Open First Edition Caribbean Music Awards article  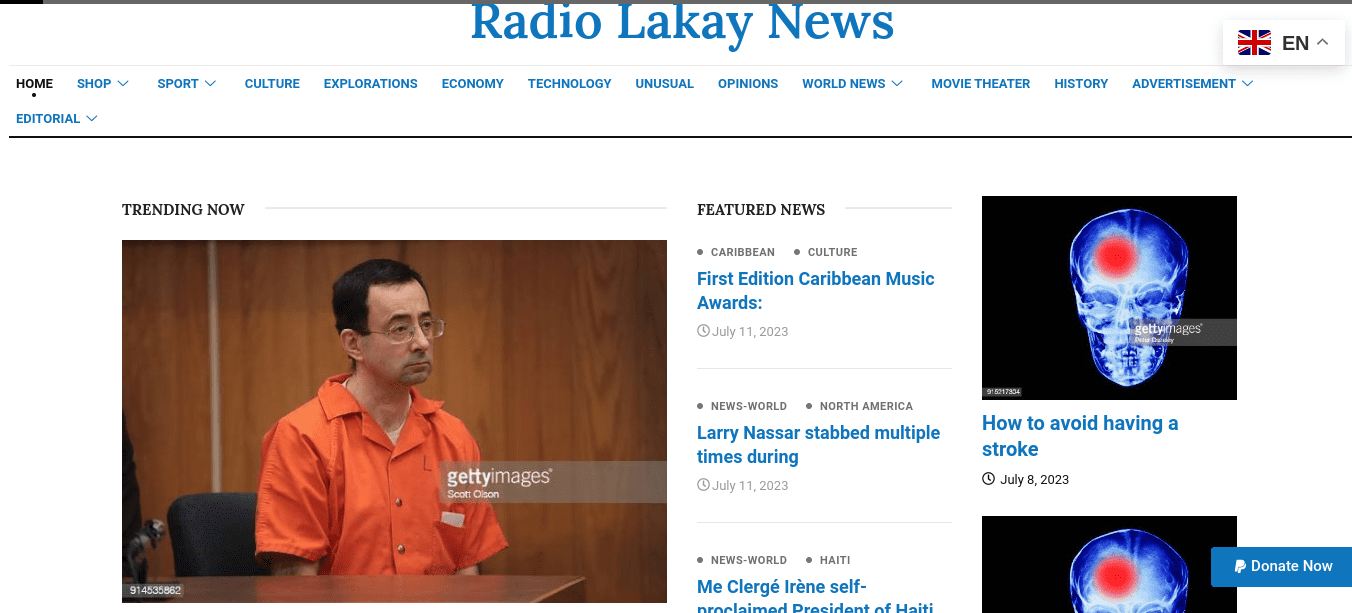816,291
